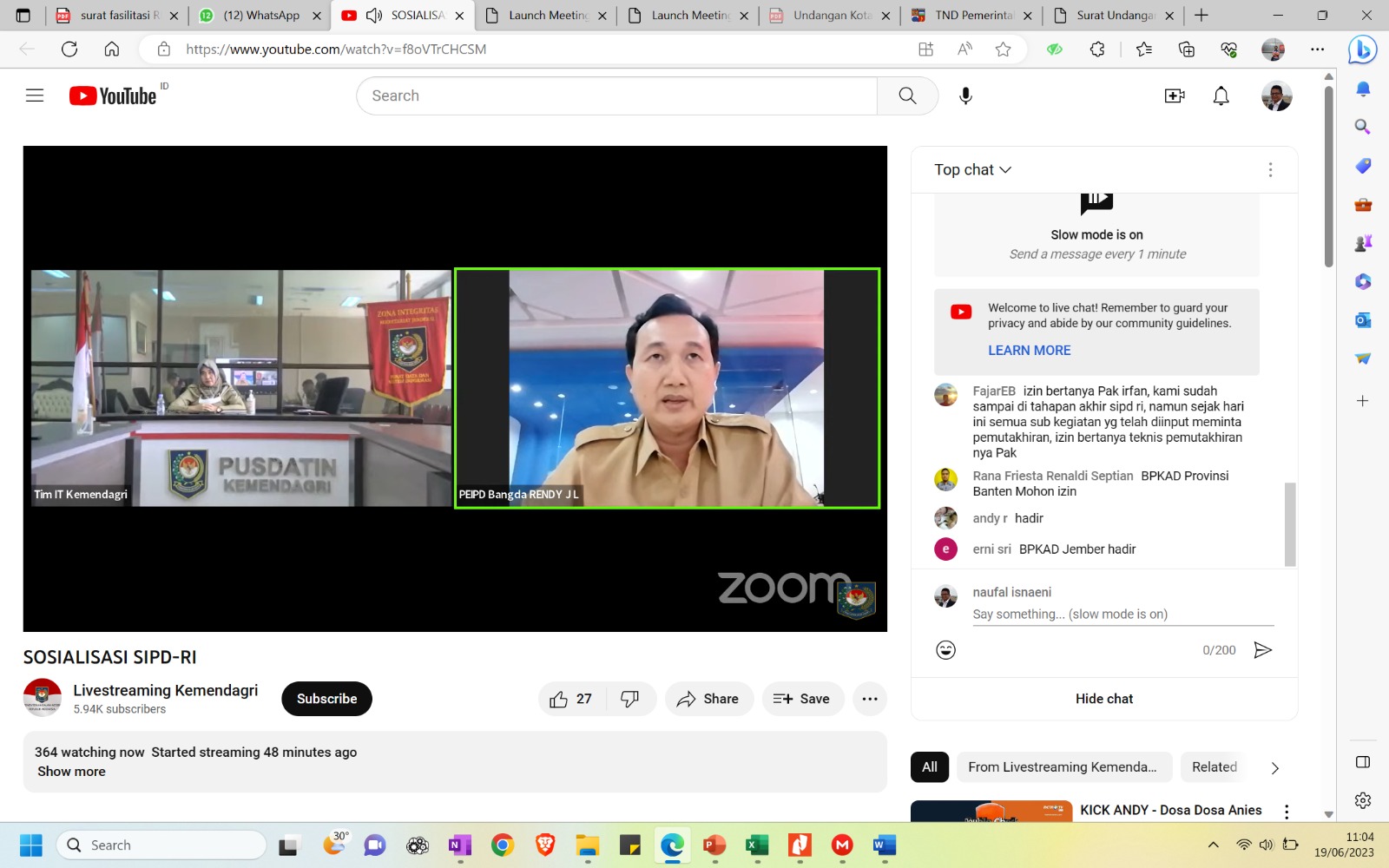
Task: Open the Windows Start menu
Action: click(x=30, y=845)
